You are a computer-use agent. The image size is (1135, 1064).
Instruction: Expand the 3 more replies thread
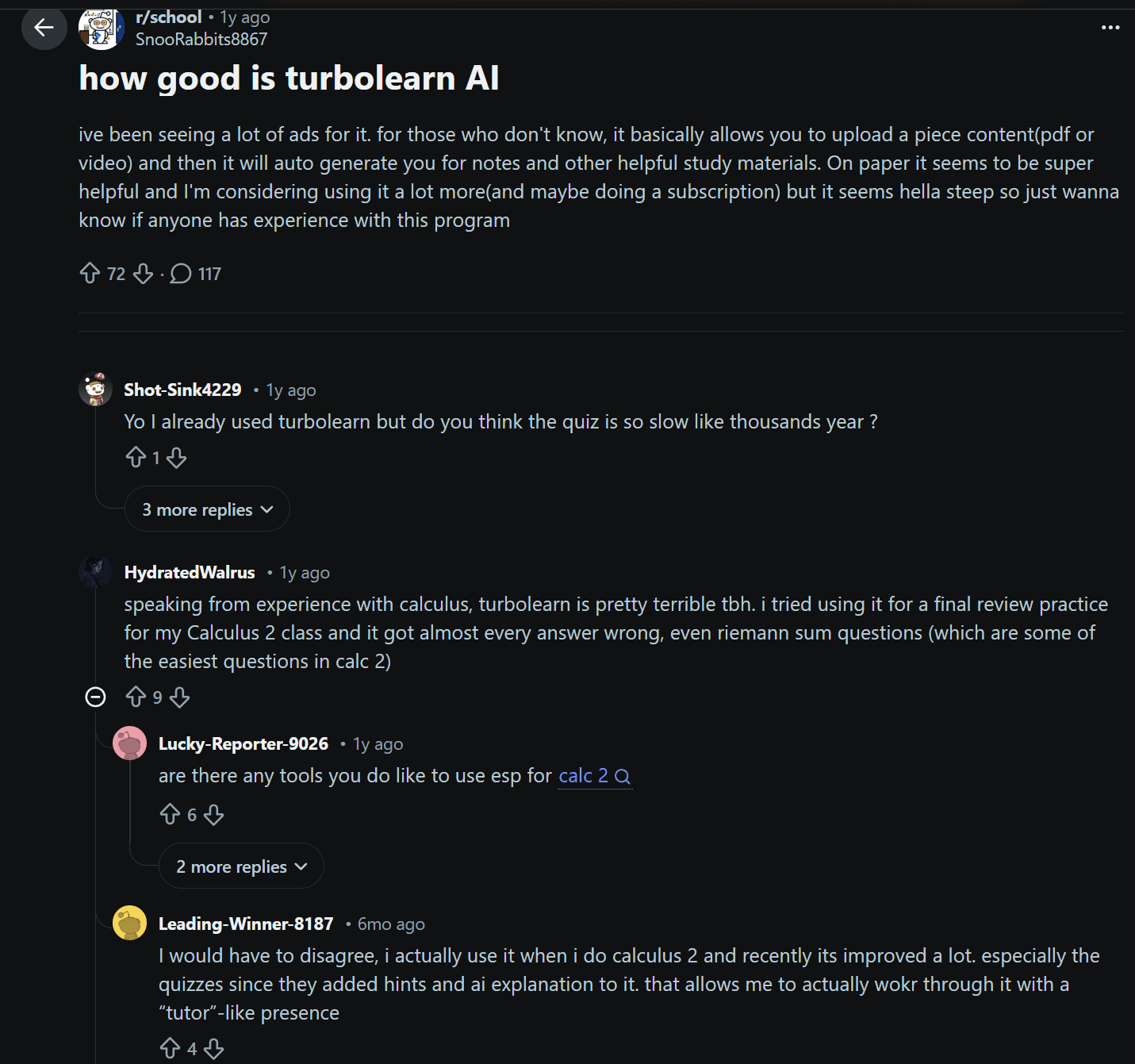pos(206,509)
